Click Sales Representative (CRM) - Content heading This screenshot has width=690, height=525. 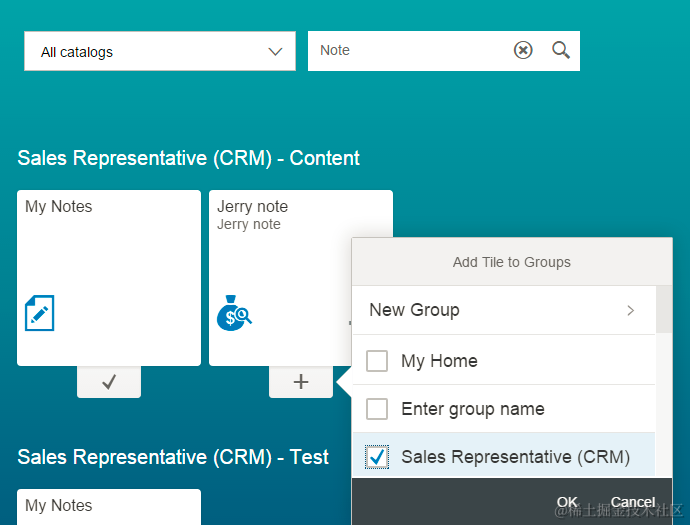pos(188,158)
